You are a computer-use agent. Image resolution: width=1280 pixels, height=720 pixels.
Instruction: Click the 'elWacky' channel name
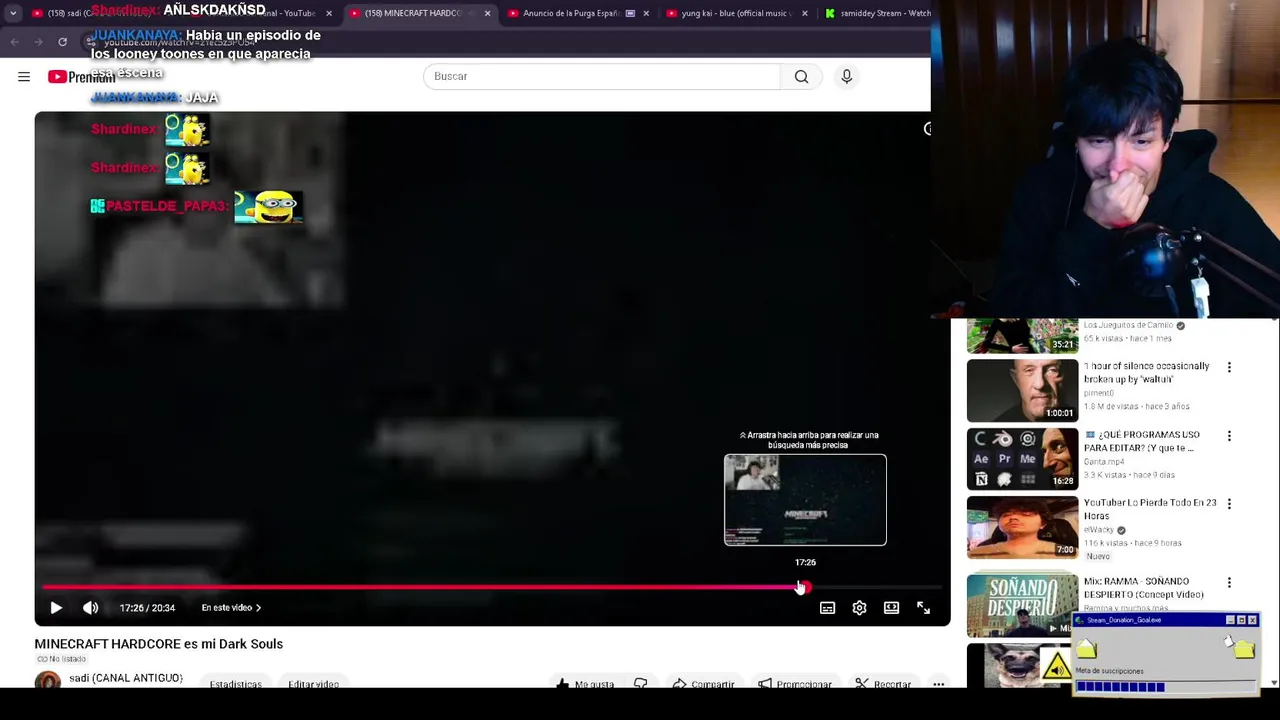(1099, 530)
